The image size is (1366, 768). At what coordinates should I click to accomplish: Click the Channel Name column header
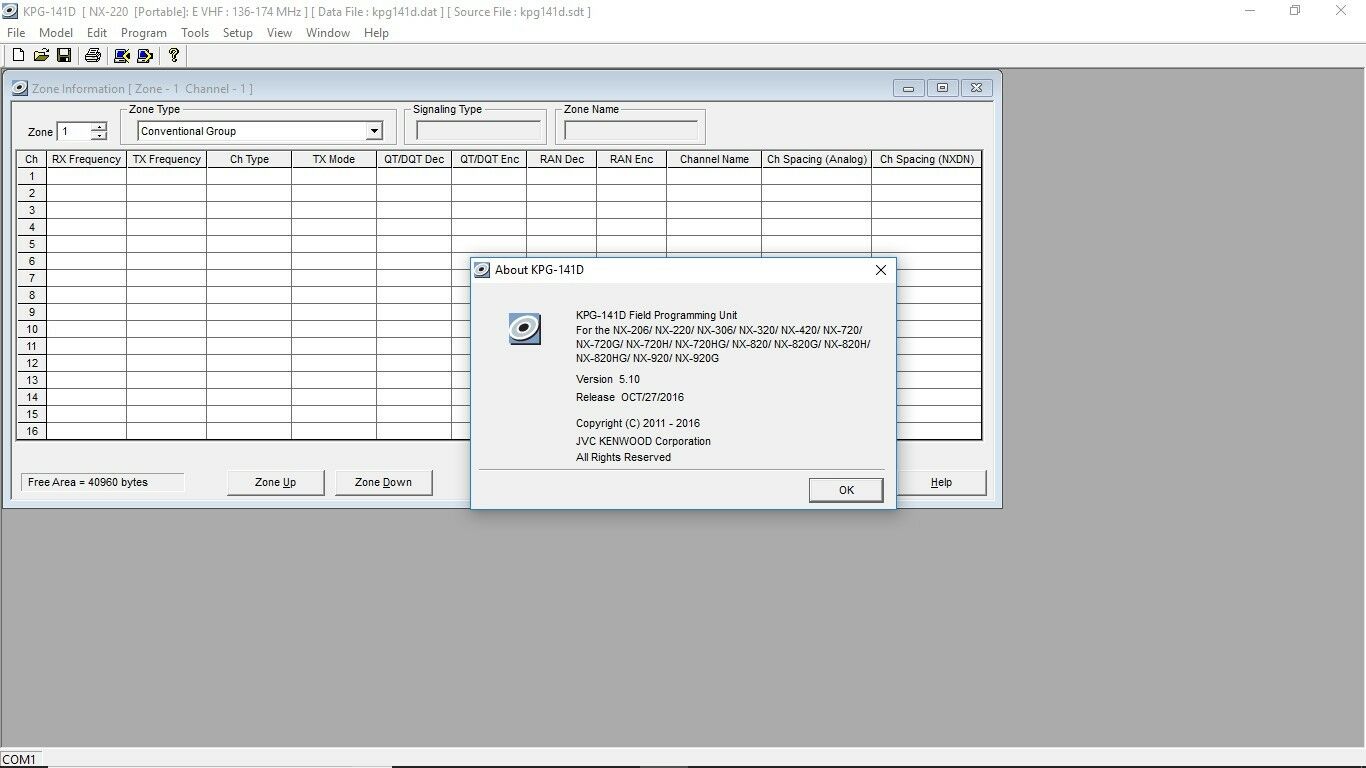[714, 159]
